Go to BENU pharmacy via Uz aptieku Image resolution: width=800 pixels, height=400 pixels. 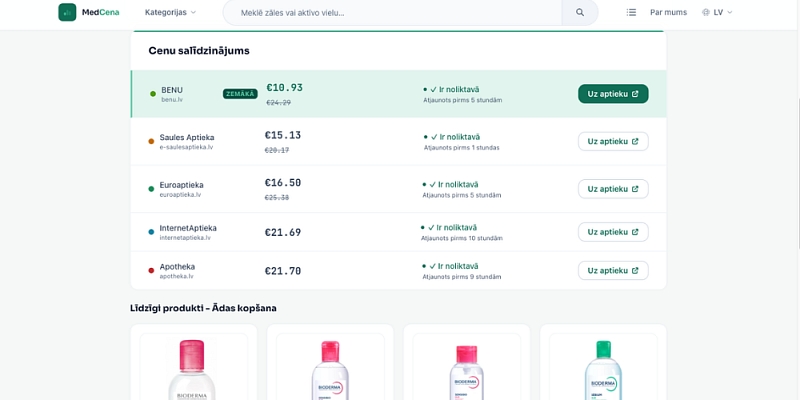613,94
